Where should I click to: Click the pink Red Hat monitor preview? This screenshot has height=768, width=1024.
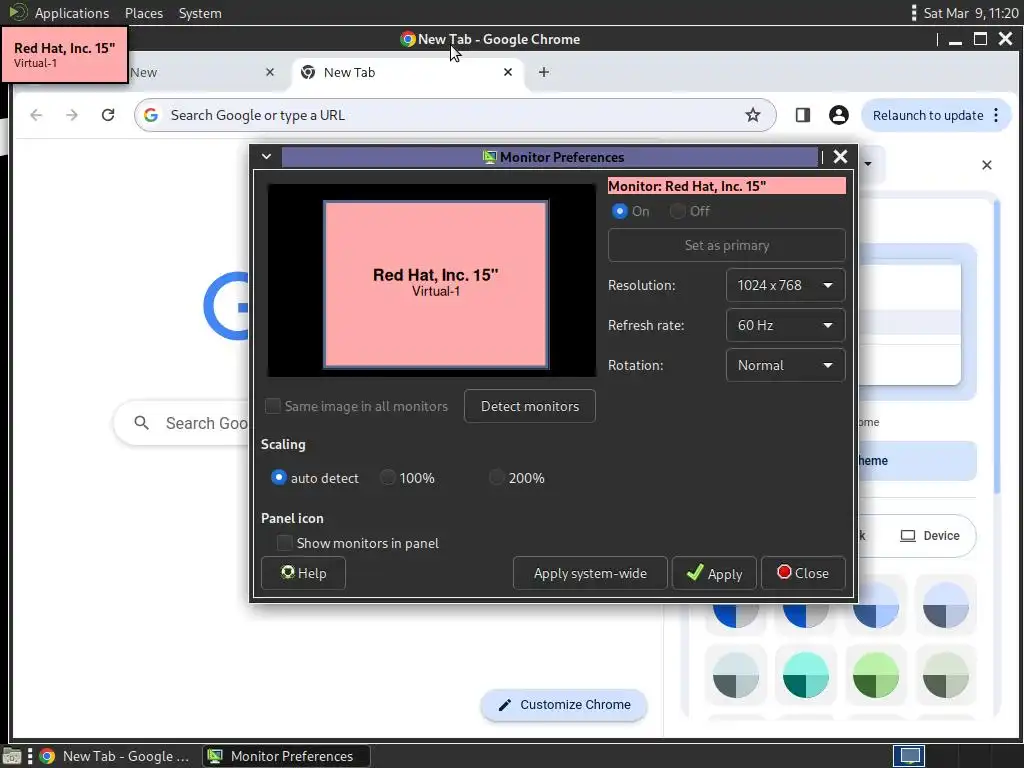(x=436, y=284)
